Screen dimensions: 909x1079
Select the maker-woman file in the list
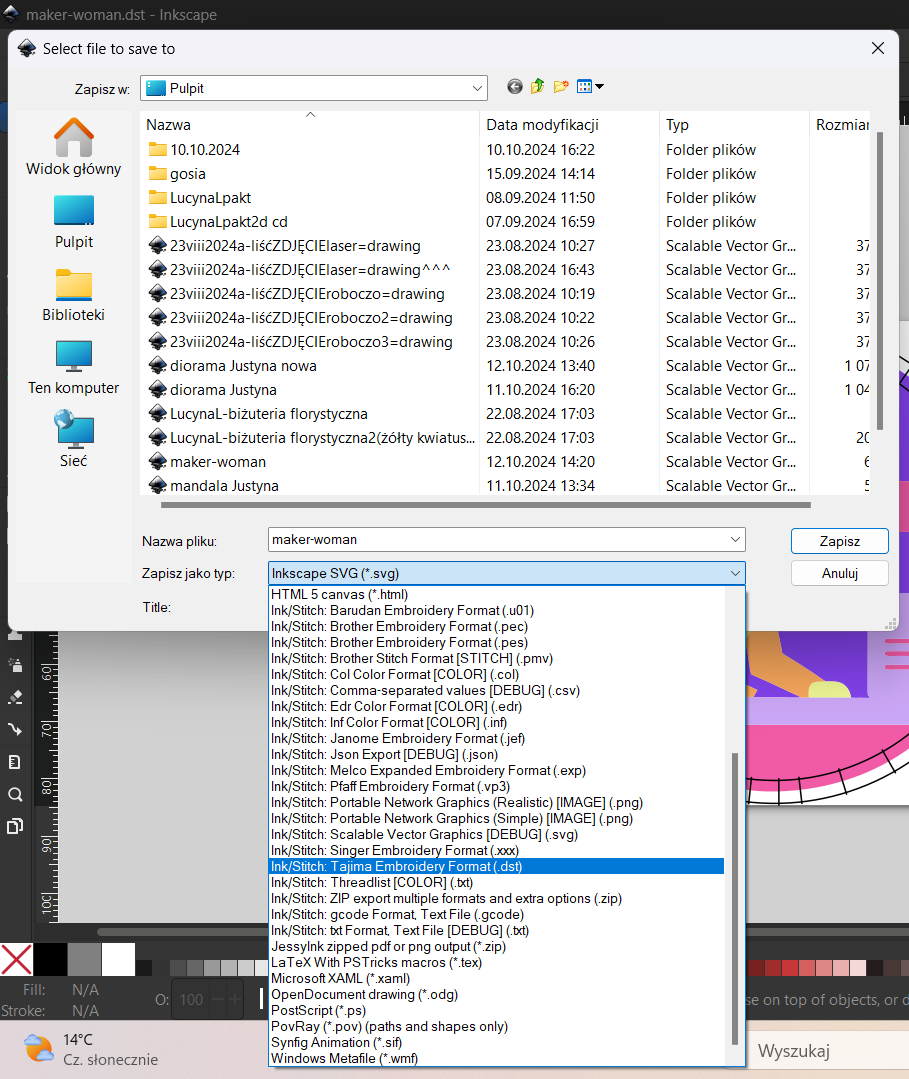click(217, 462)
